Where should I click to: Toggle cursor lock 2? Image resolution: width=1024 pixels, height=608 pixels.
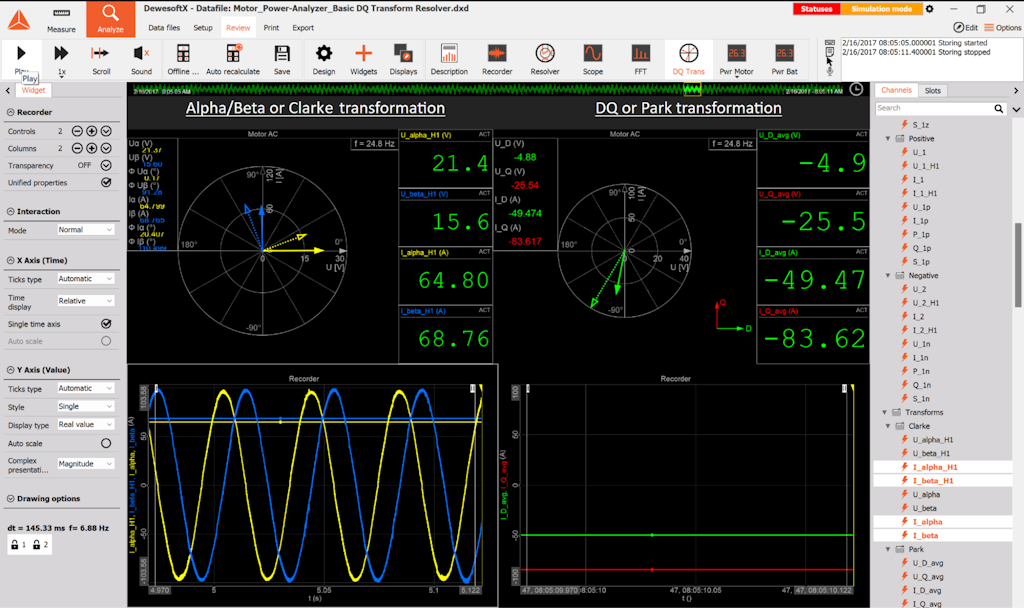tap(40, 545)
